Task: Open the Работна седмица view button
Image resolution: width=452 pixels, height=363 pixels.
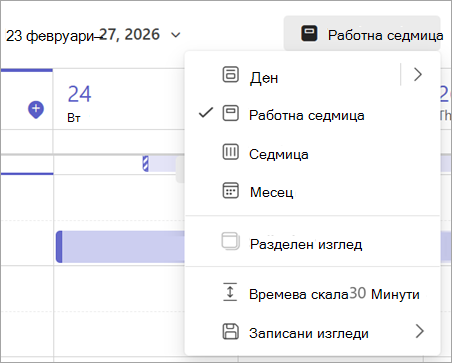Action: tap(362, 34)
